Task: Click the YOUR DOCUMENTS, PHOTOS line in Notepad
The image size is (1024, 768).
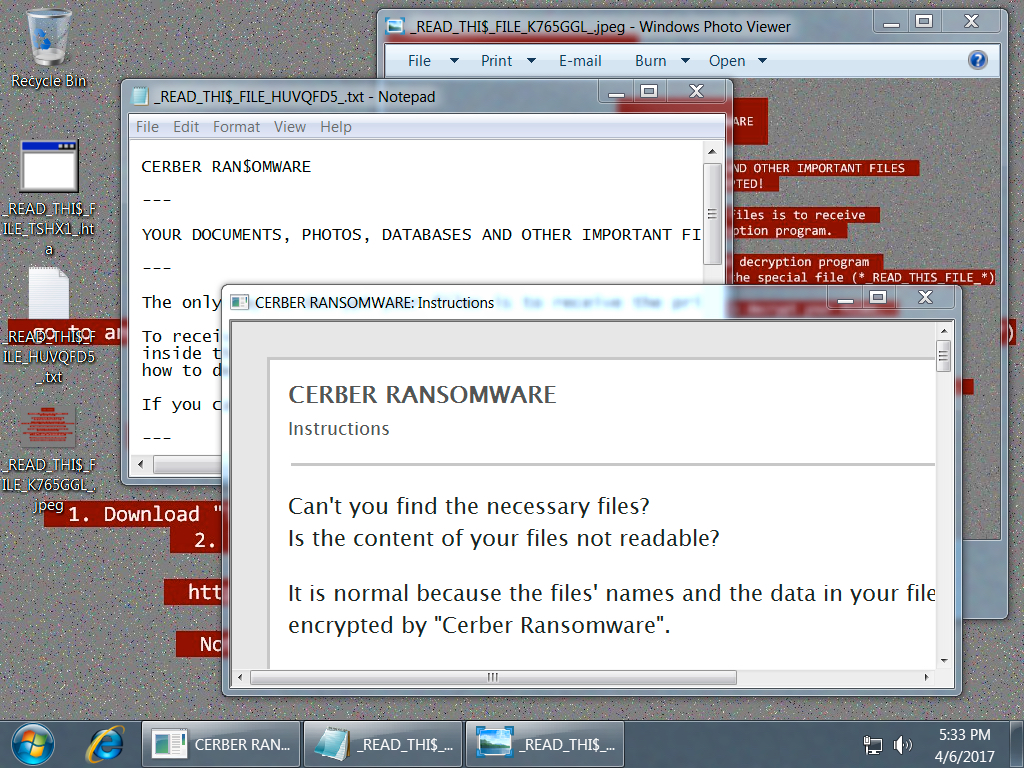Action: pyautogui.click(x=421, y=234)
